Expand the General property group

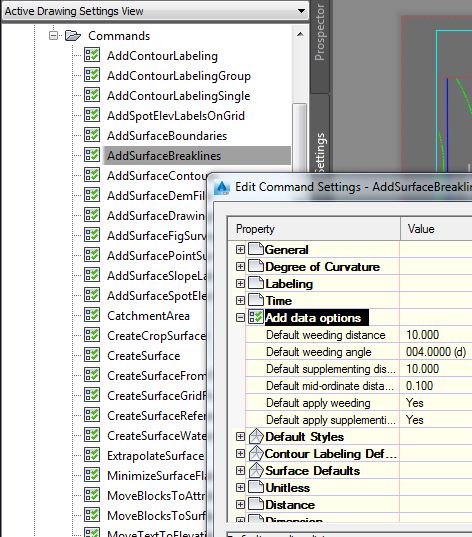click(240, 249)
